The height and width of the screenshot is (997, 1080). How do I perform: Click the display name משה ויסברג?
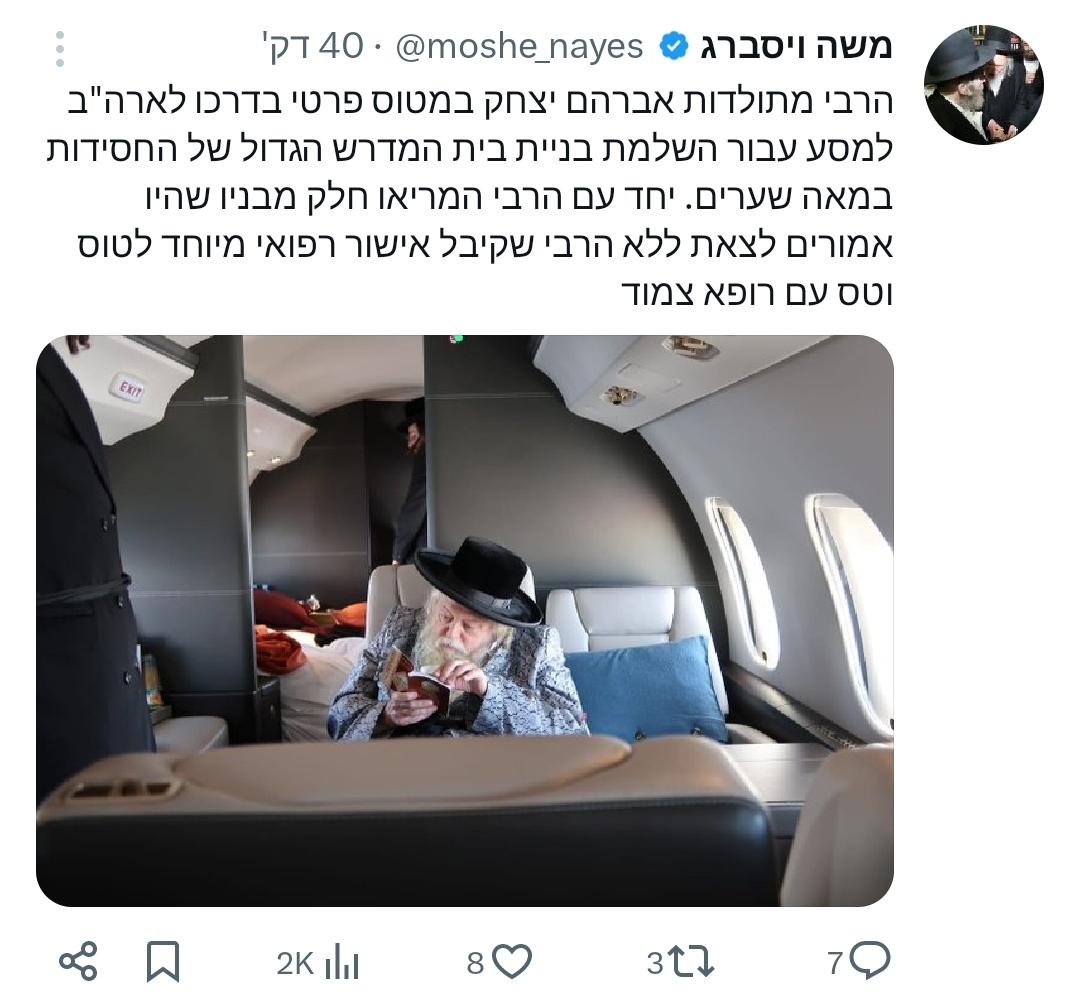pyautogui.click(x=796, y=47)
